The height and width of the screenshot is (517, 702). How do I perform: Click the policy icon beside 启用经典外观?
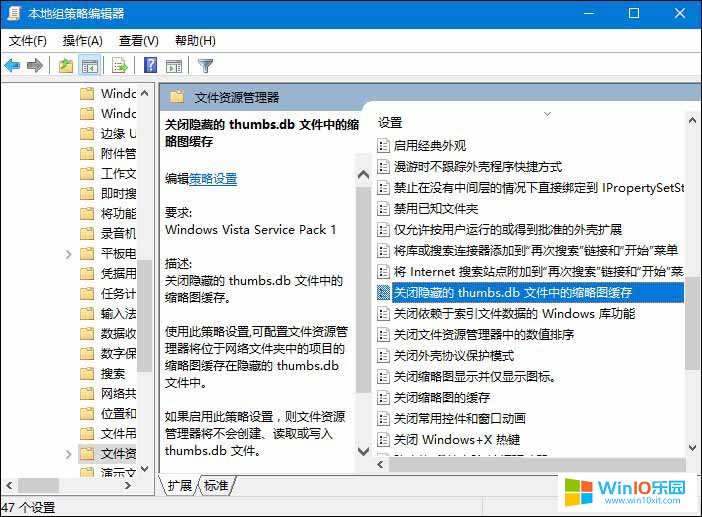point(383,145)
